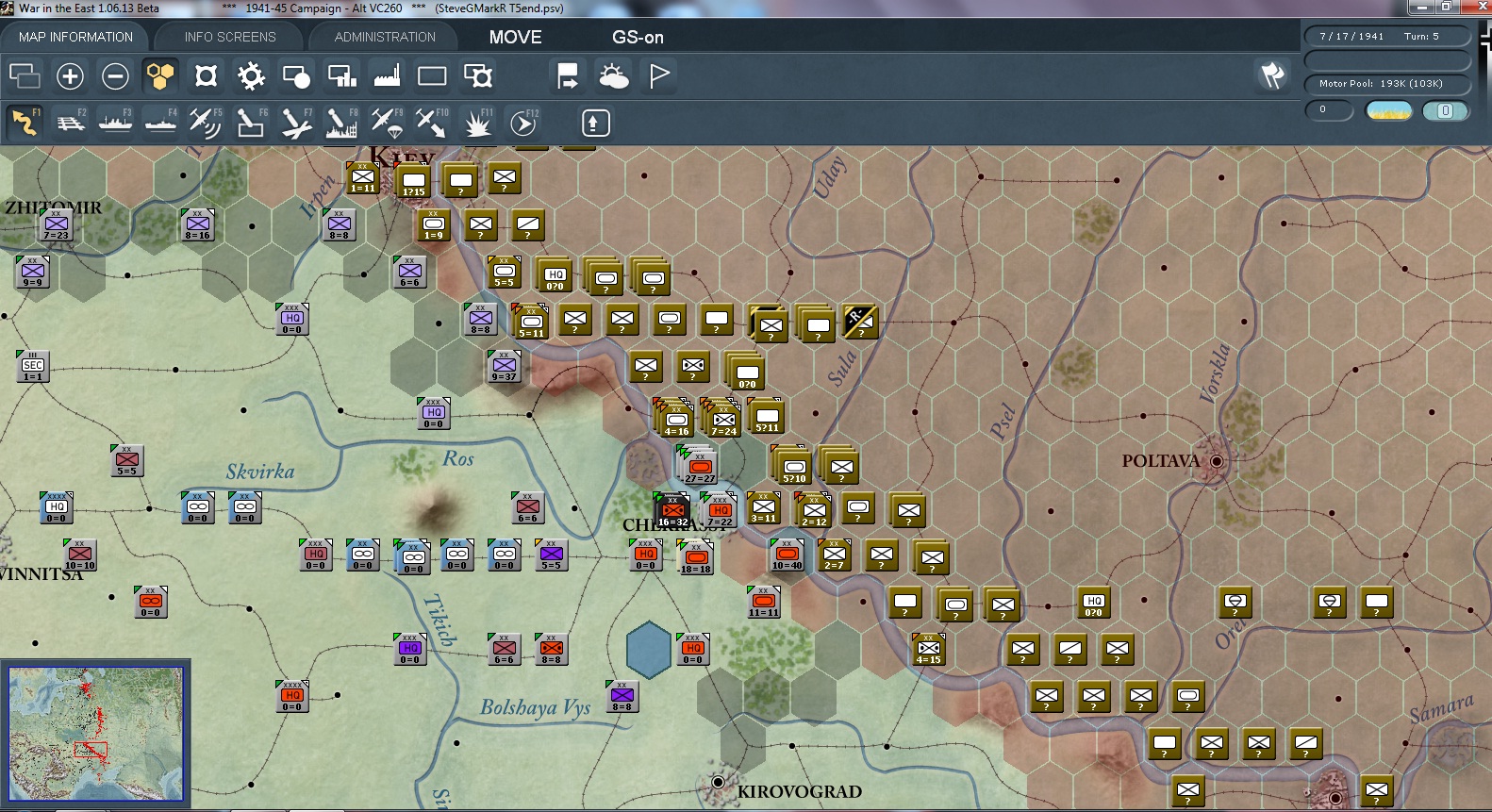Image resolution: width=1492 pixels, height=812 pixels.
Task: Select Move mode (F1)
Action: [x=25, y=123]
